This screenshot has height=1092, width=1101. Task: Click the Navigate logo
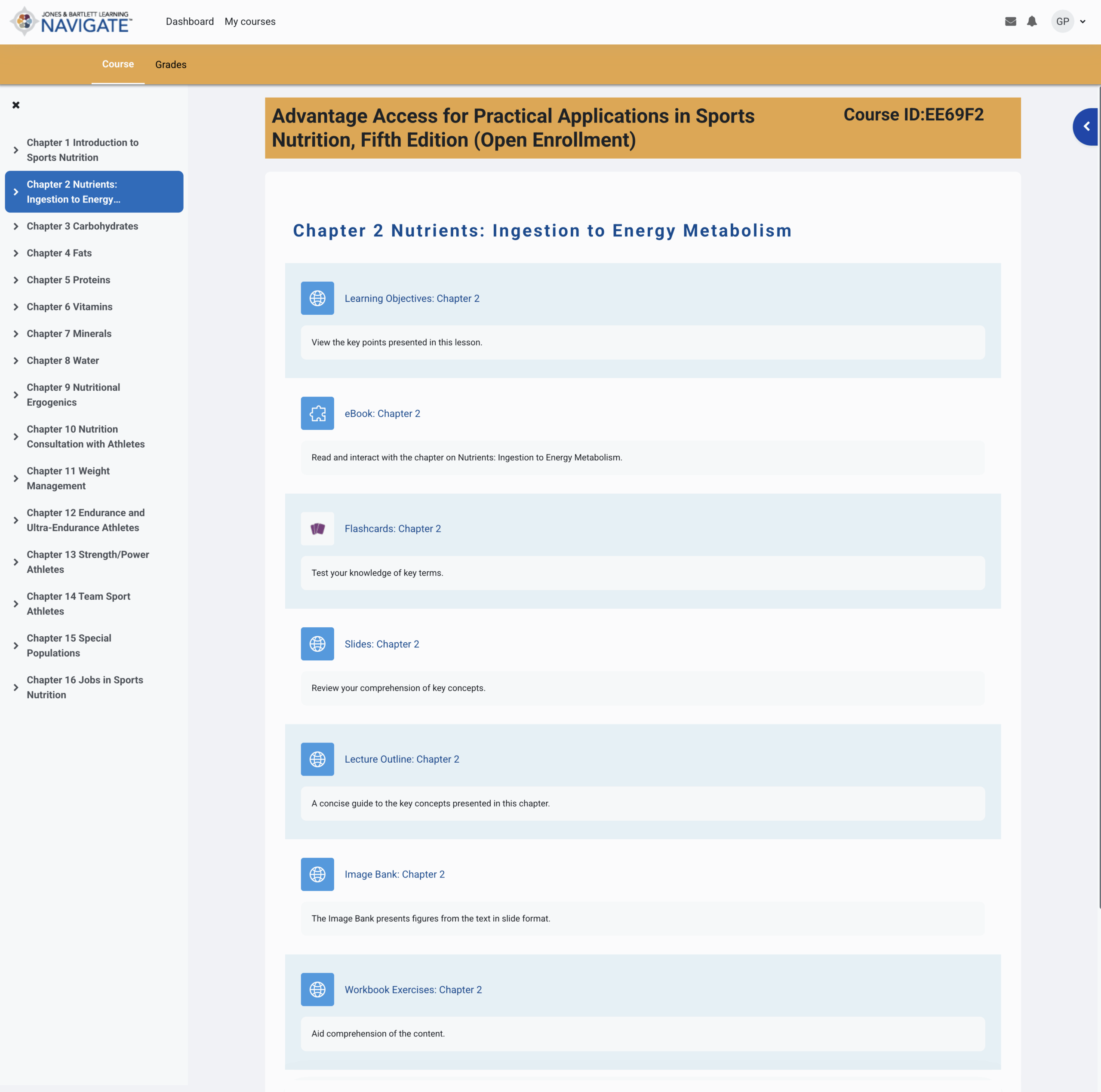click(x=71, y=21)
